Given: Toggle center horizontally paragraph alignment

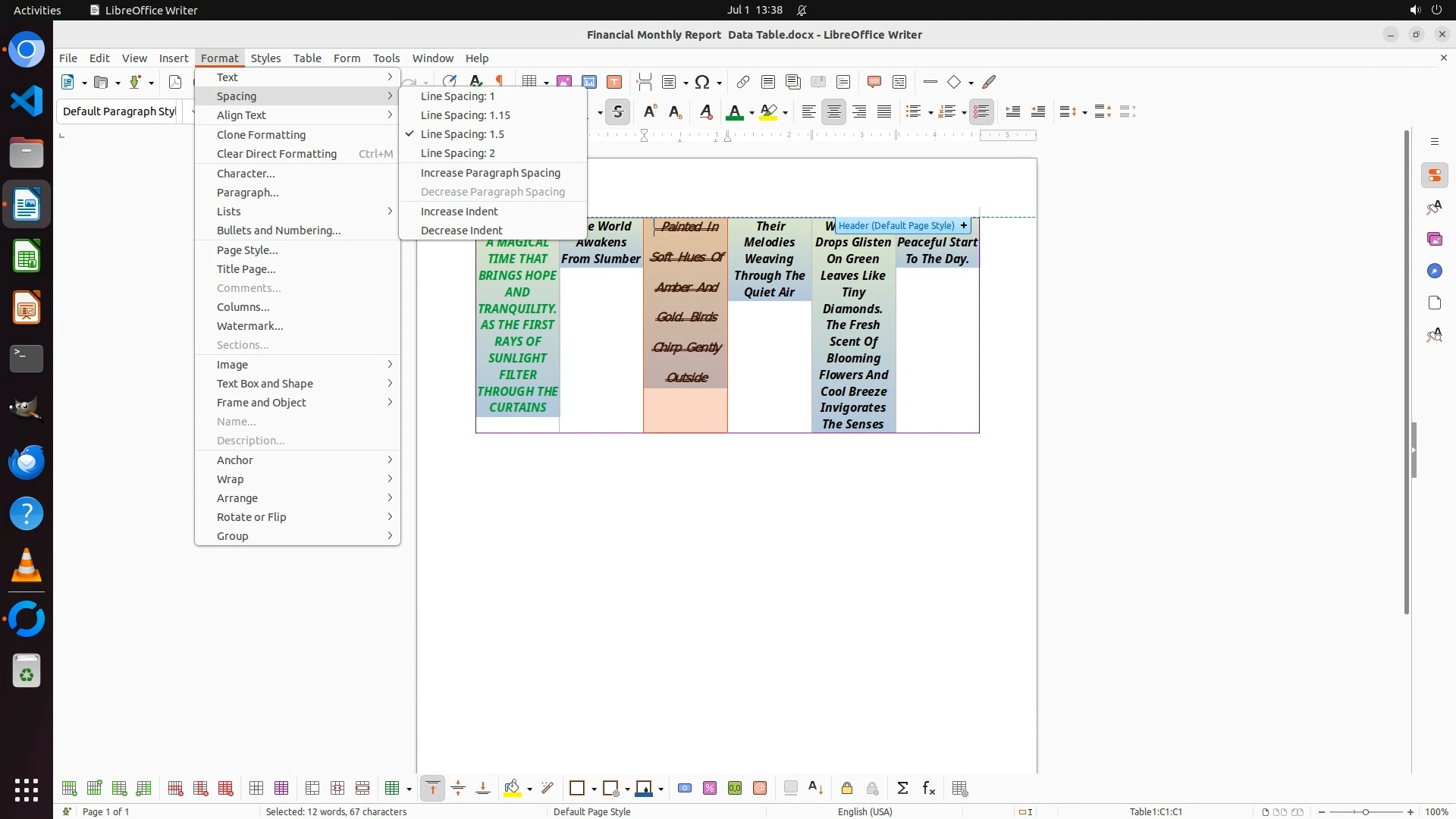Looking at the screenshot, I should [833, 112].
